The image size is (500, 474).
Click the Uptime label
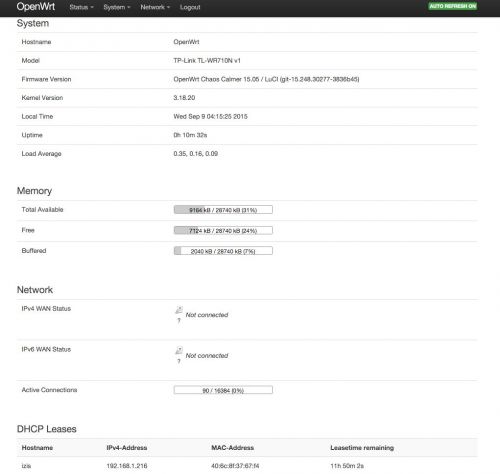pos(32,135)
